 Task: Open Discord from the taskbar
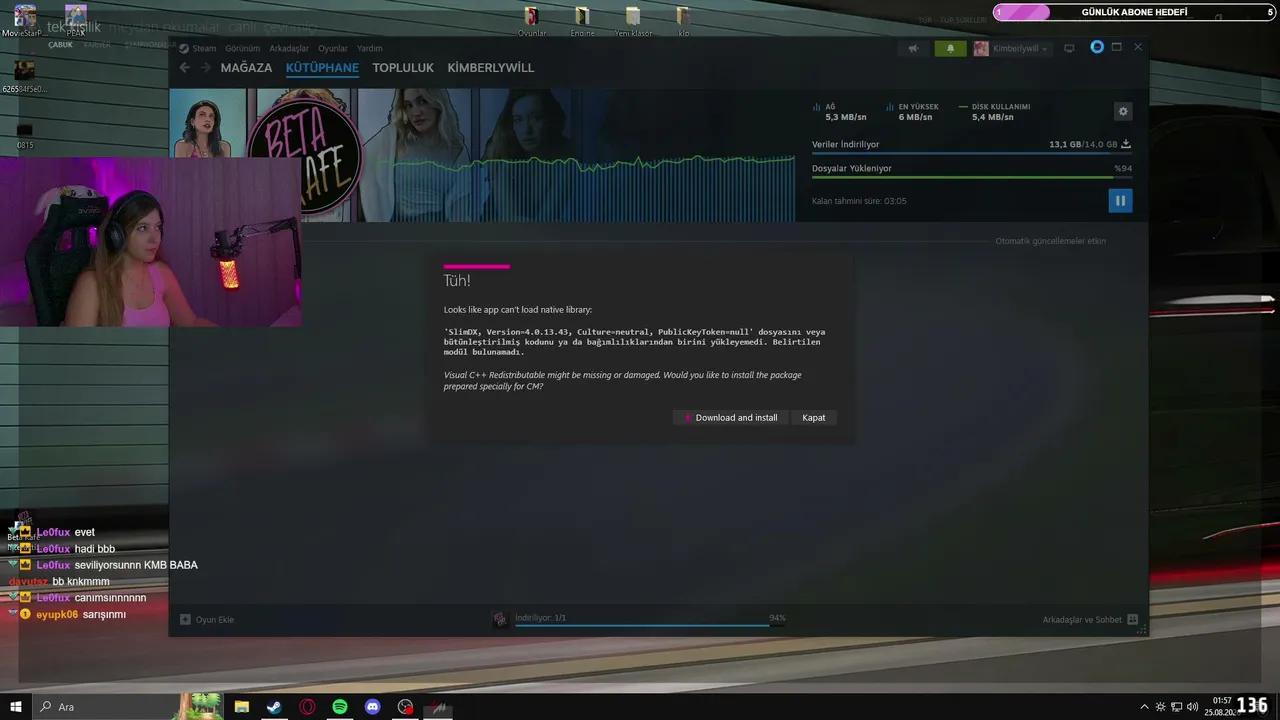click(373, 707)
